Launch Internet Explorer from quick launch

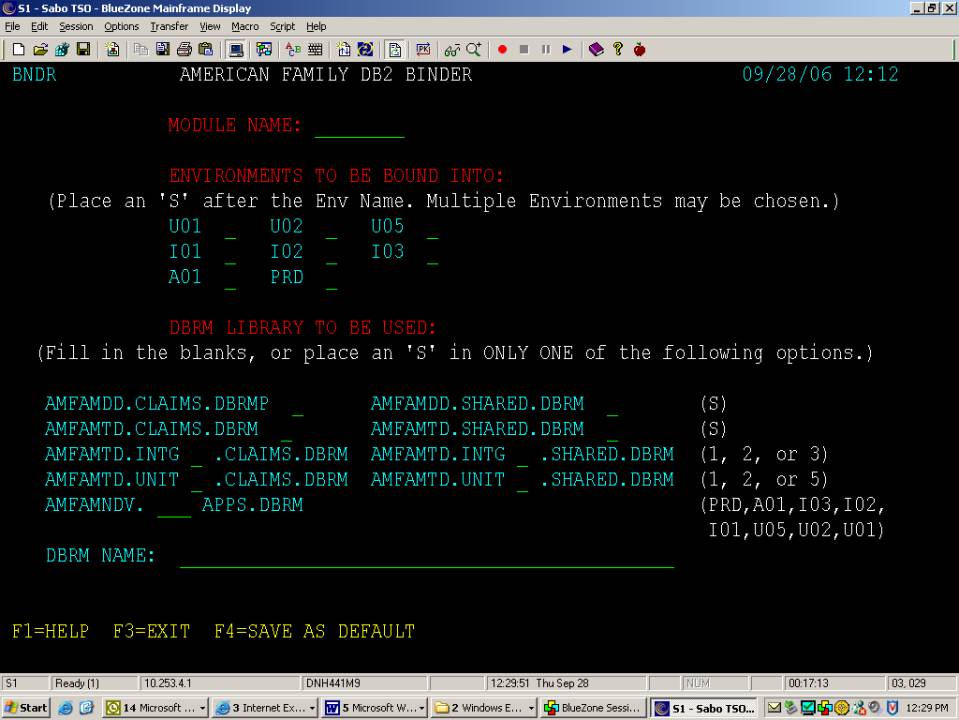coord(65,708)
